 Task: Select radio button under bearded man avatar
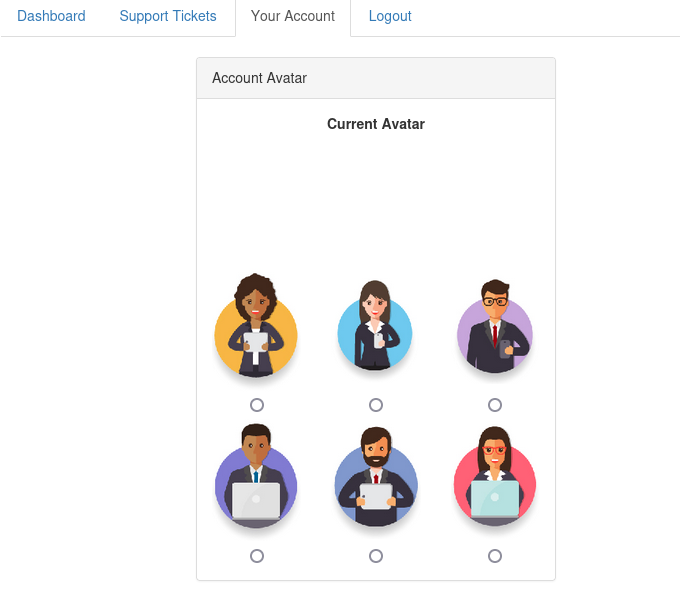[x=376, y=556]
